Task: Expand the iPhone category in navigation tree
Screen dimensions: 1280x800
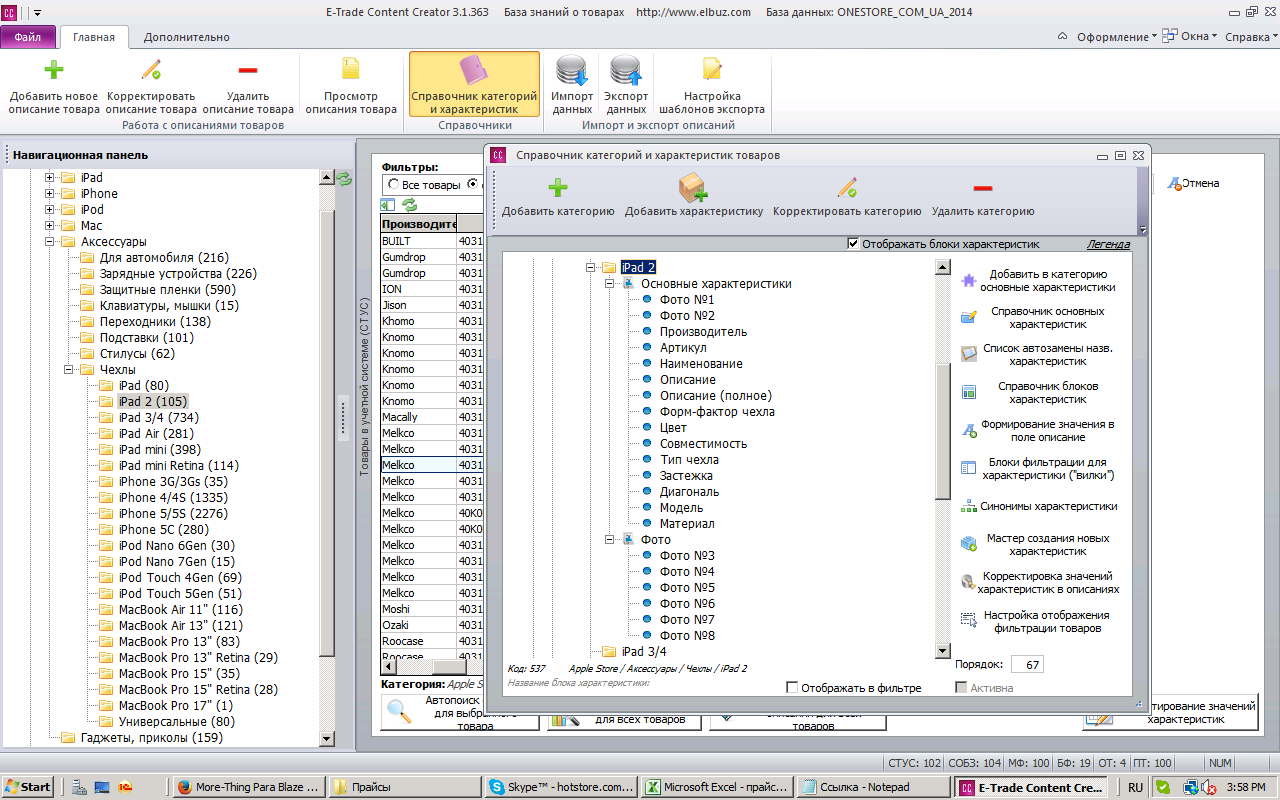Action: (x=49, y=194)
